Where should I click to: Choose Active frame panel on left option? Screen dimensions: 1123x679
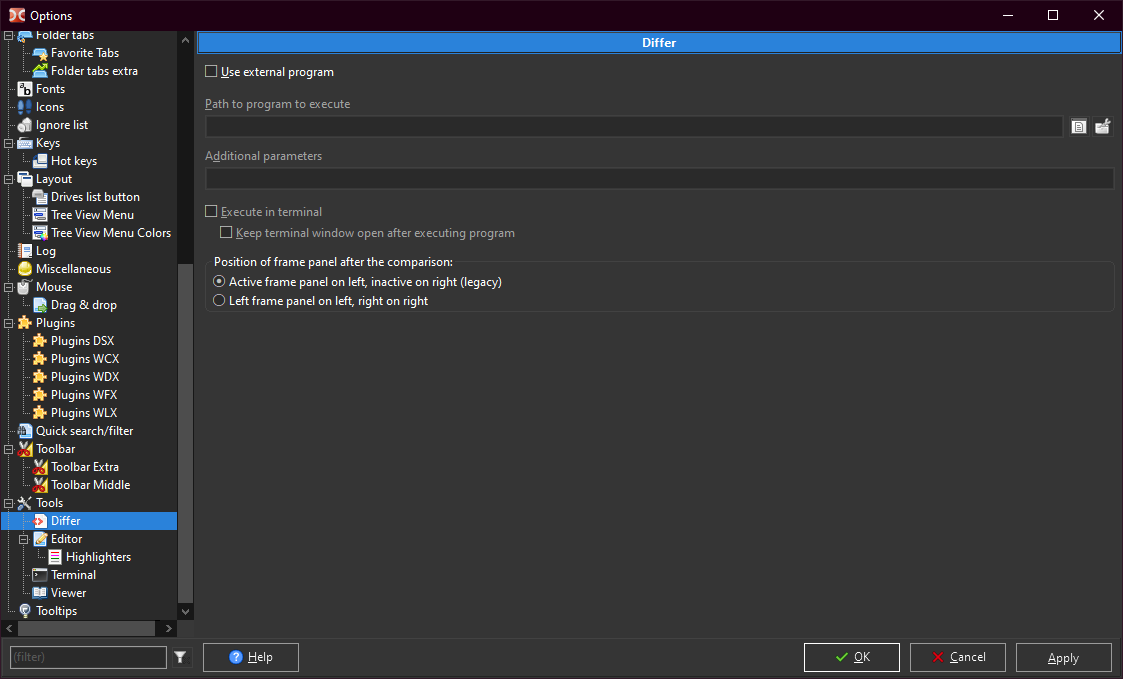coord(219,282)
